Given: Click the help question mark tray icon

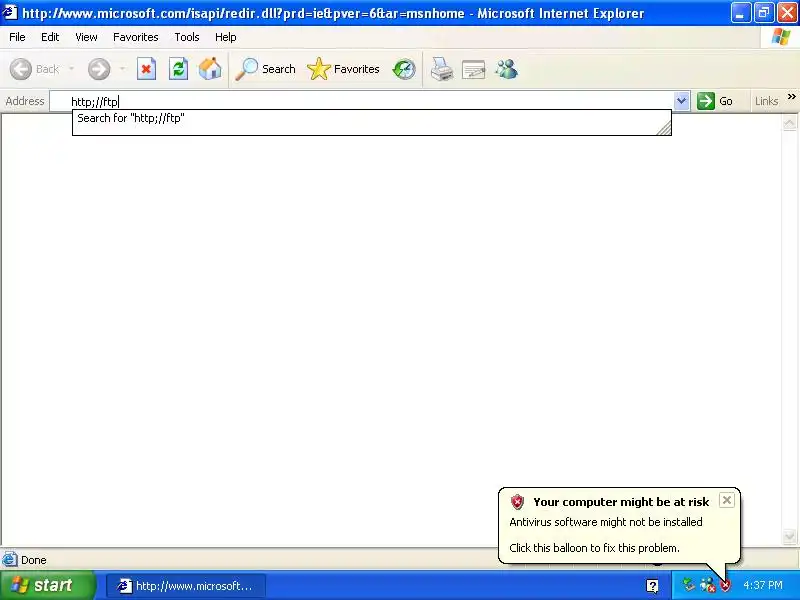Looking at the screenshot, I should click(652, 586).
